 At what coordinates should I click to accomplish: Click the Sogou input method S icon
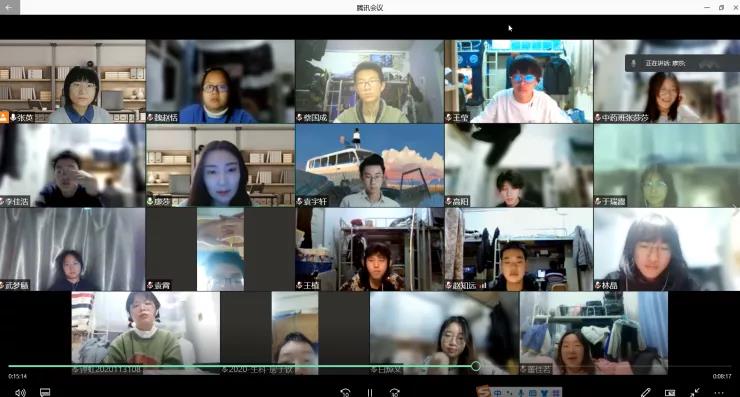(483, 392)
